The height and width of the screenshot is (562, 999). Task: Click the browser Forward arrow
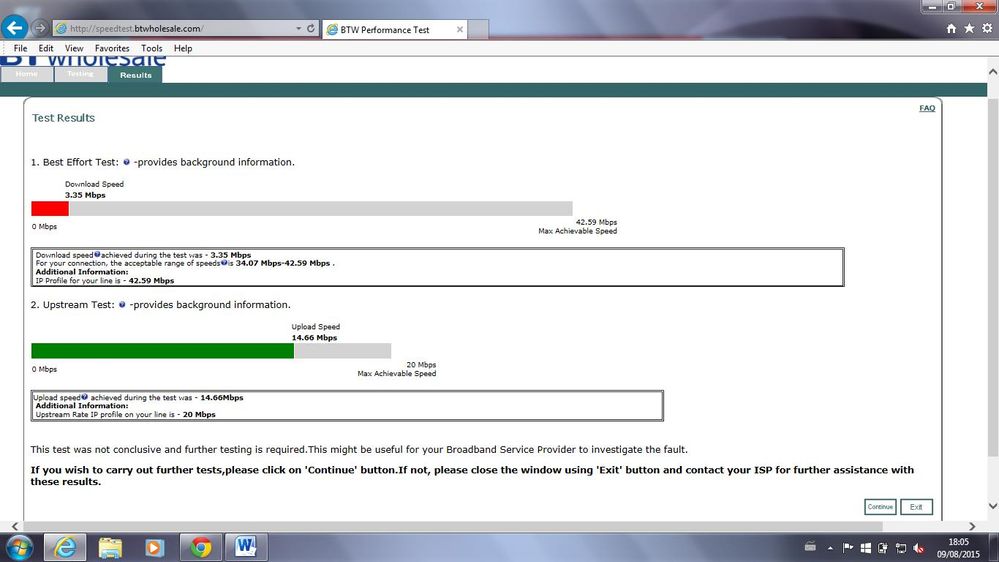40,28
